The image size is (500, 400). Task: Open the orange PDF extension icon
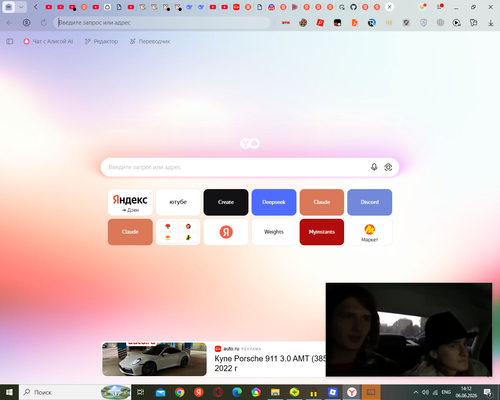354,23
